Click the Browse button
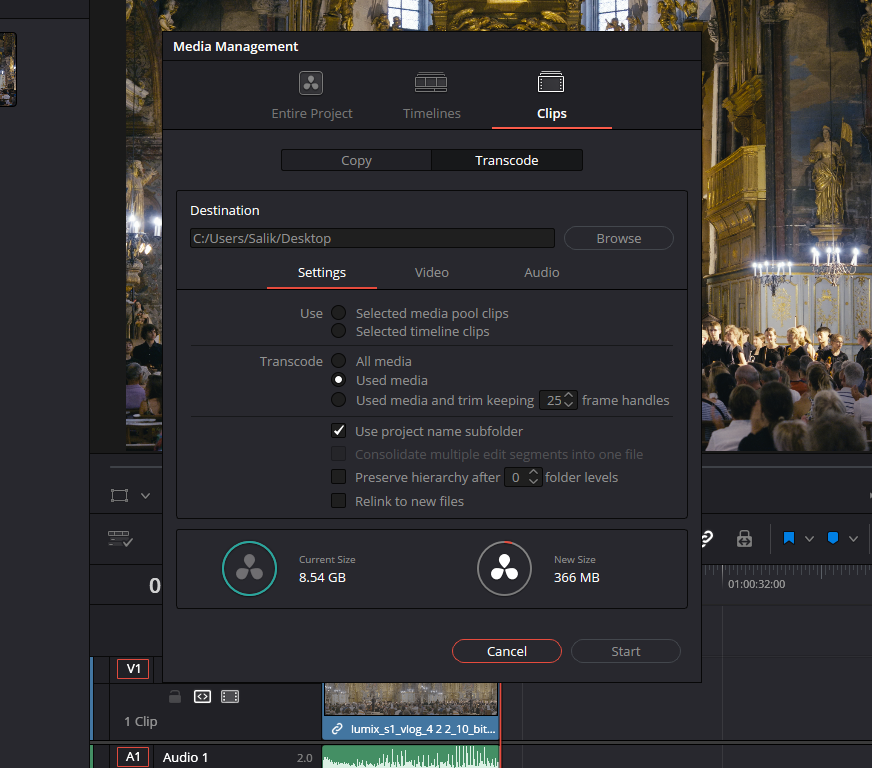The height and width of the screenshot is (768, 872). click(618, 238)
